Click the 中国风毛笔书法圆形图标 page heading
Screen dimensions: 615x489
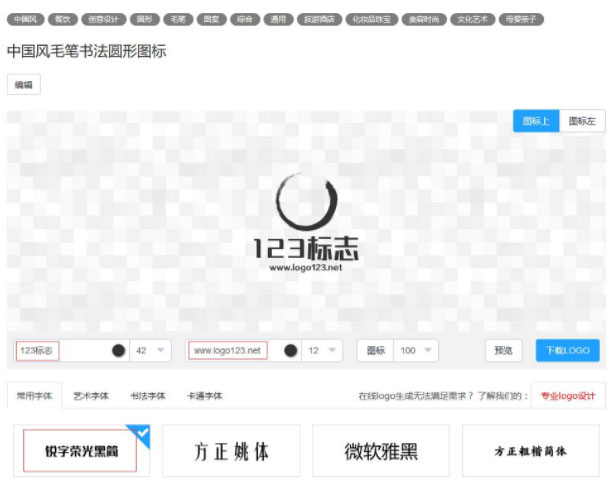click(x=87, y=51)
